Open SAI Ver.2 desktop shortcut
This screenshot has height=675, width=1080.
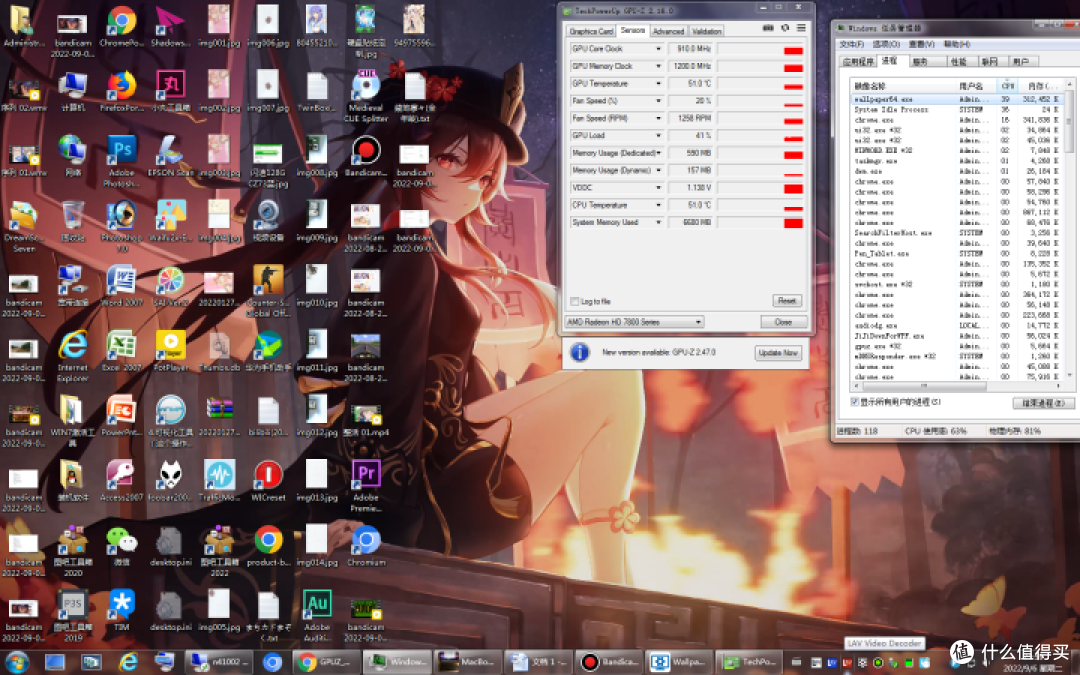tap(170, 286)
